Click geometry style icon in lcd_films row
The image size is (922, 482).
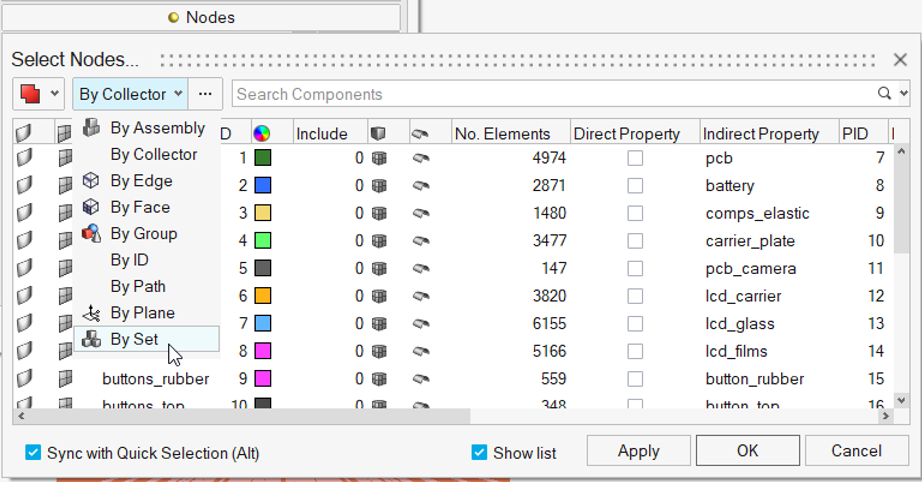(420, 352)
